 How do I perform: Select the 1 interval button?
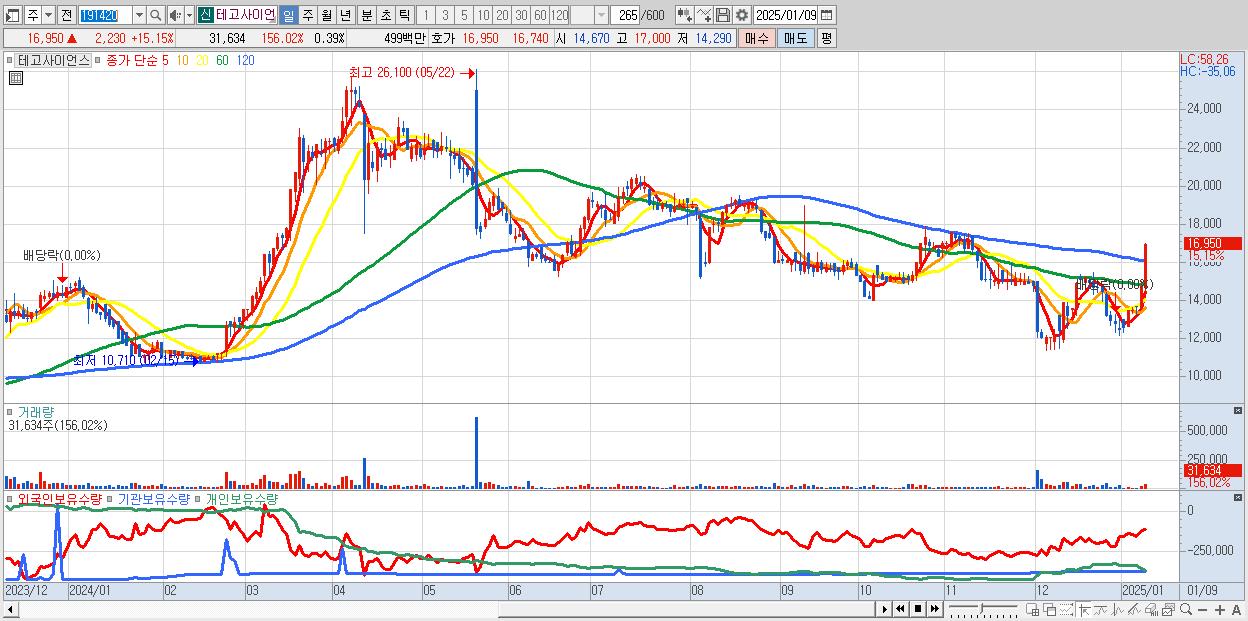coord(426,15)
